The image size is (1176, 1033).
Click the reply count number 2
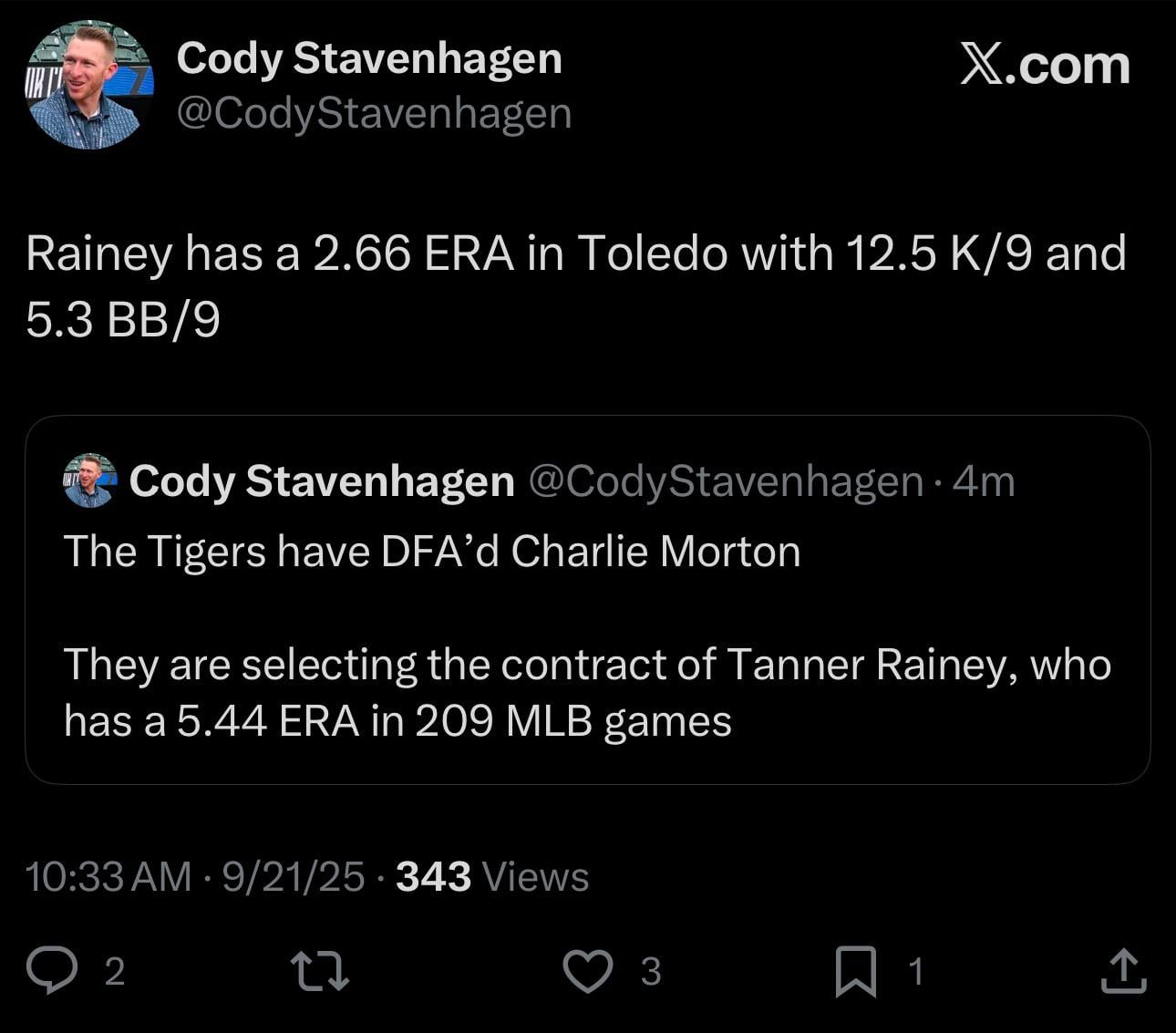[114, 972]
